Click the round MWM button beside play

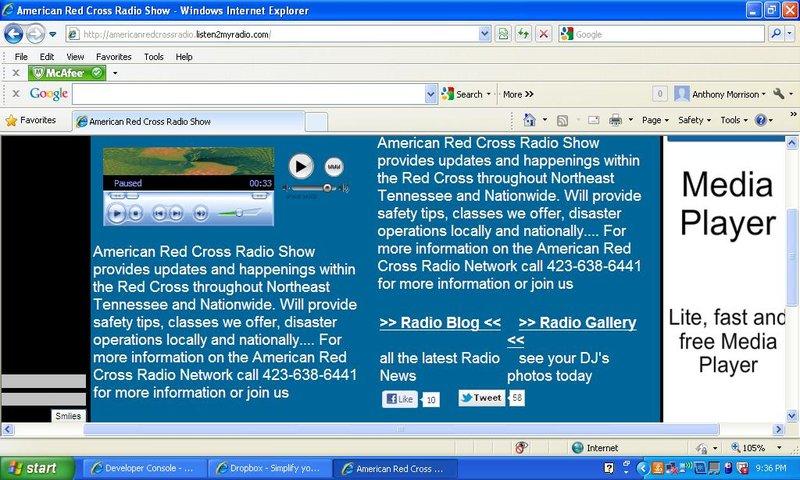click(334, 166)
